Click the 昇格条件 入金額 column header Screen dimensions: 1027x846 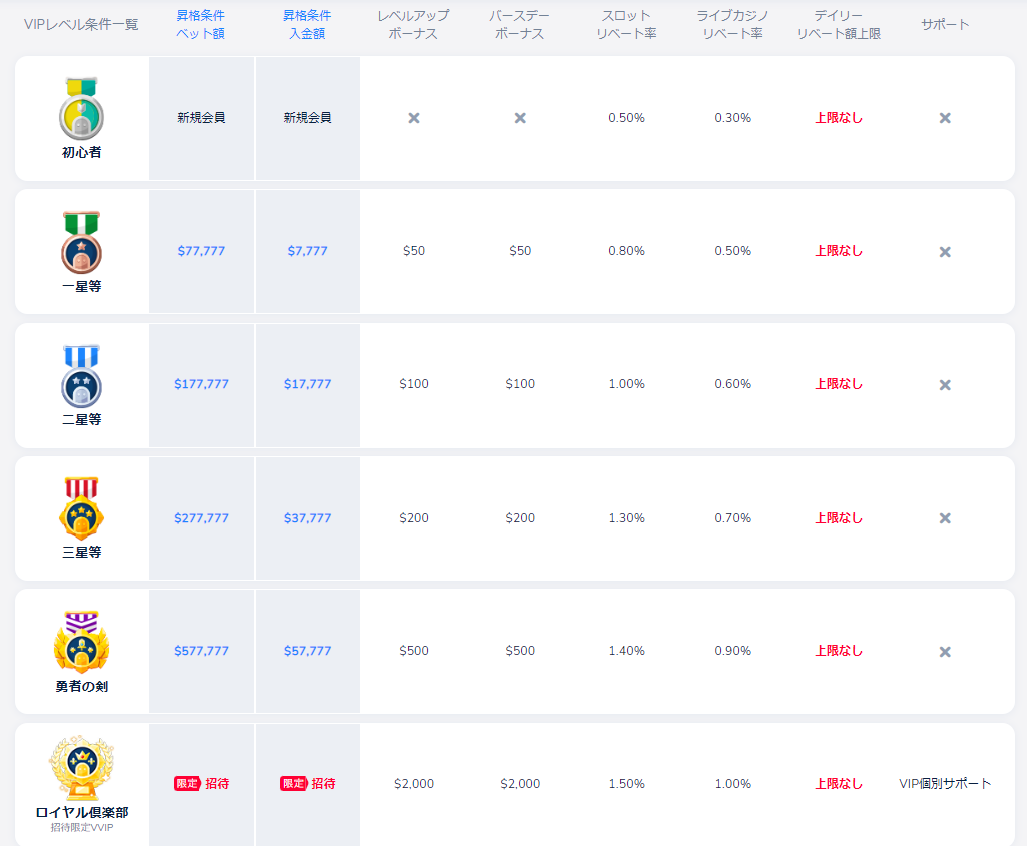tap(307, 24)
